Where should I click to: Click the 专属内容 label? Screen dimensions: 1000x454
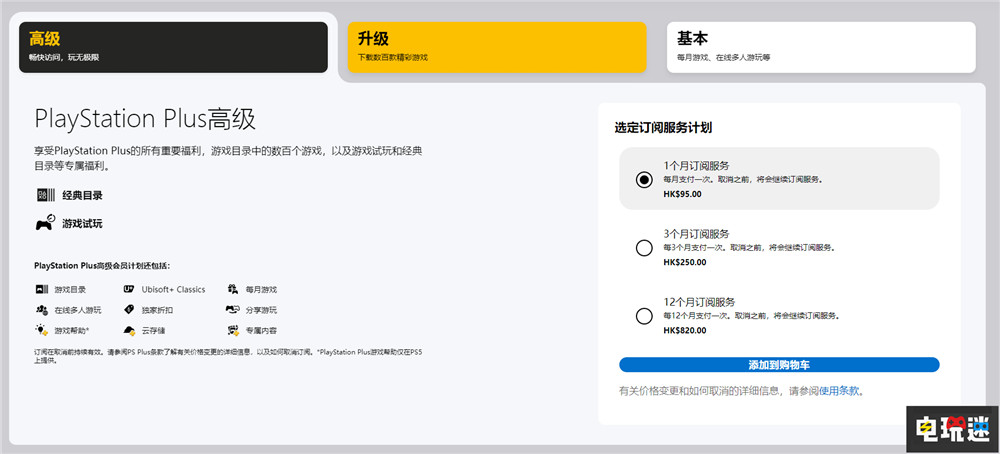click(x=261, y=331)
